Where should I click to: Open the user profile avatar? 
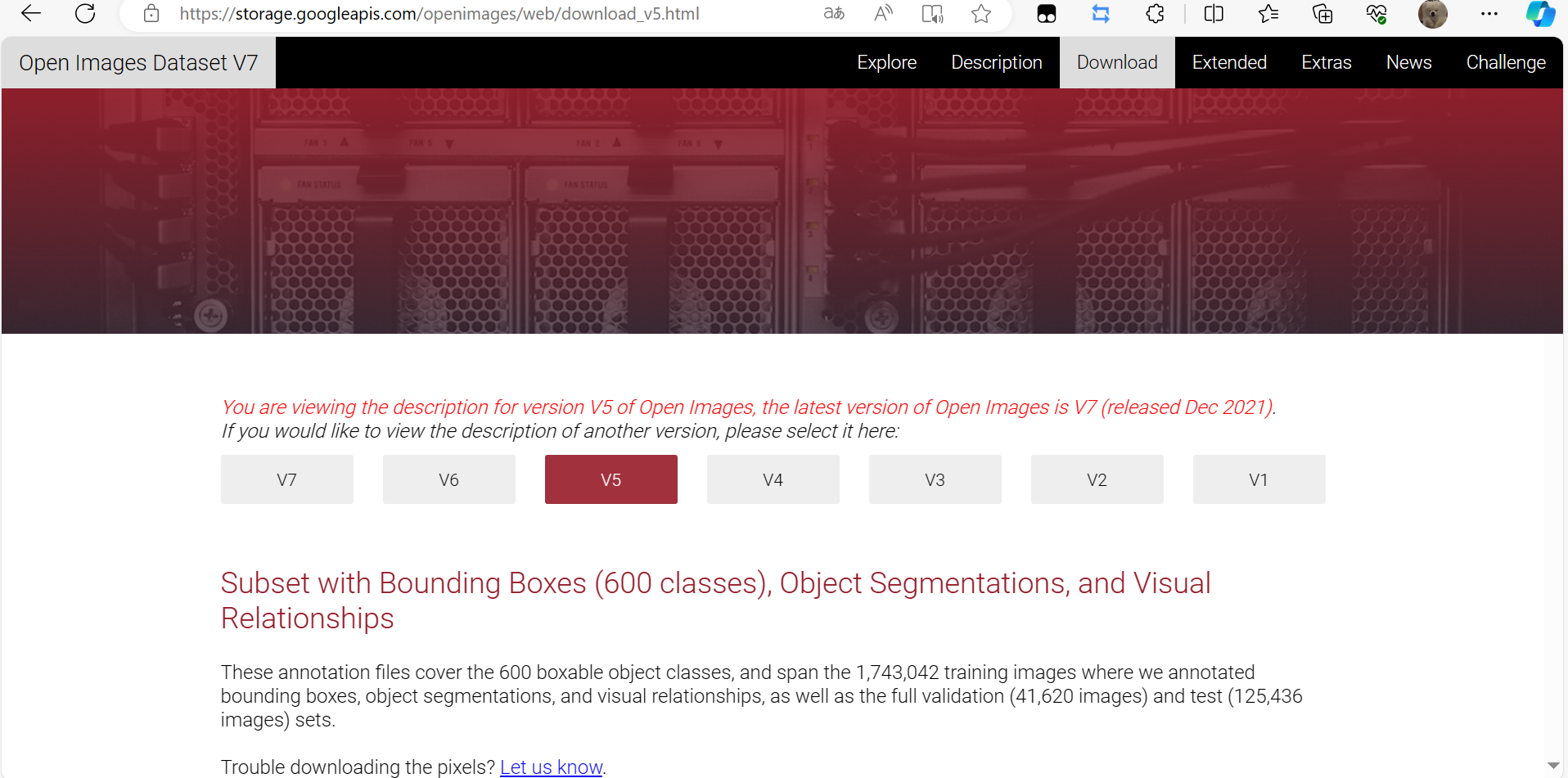(1432, 14)
